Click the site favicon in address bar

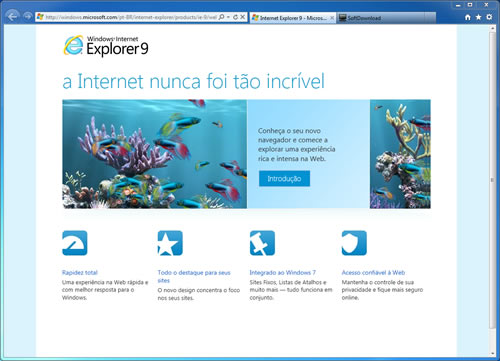click(x=40, y=17)
